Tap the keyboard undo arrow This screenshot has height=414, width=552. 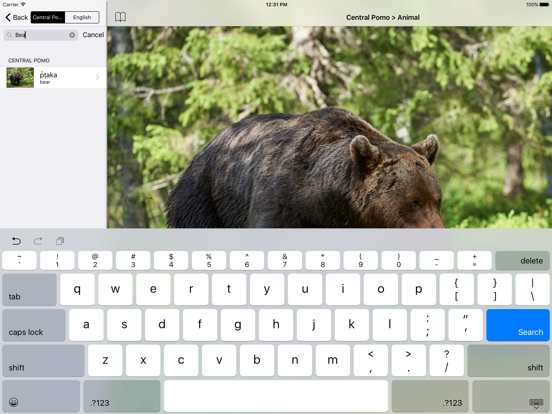click(x=16, y=241)
